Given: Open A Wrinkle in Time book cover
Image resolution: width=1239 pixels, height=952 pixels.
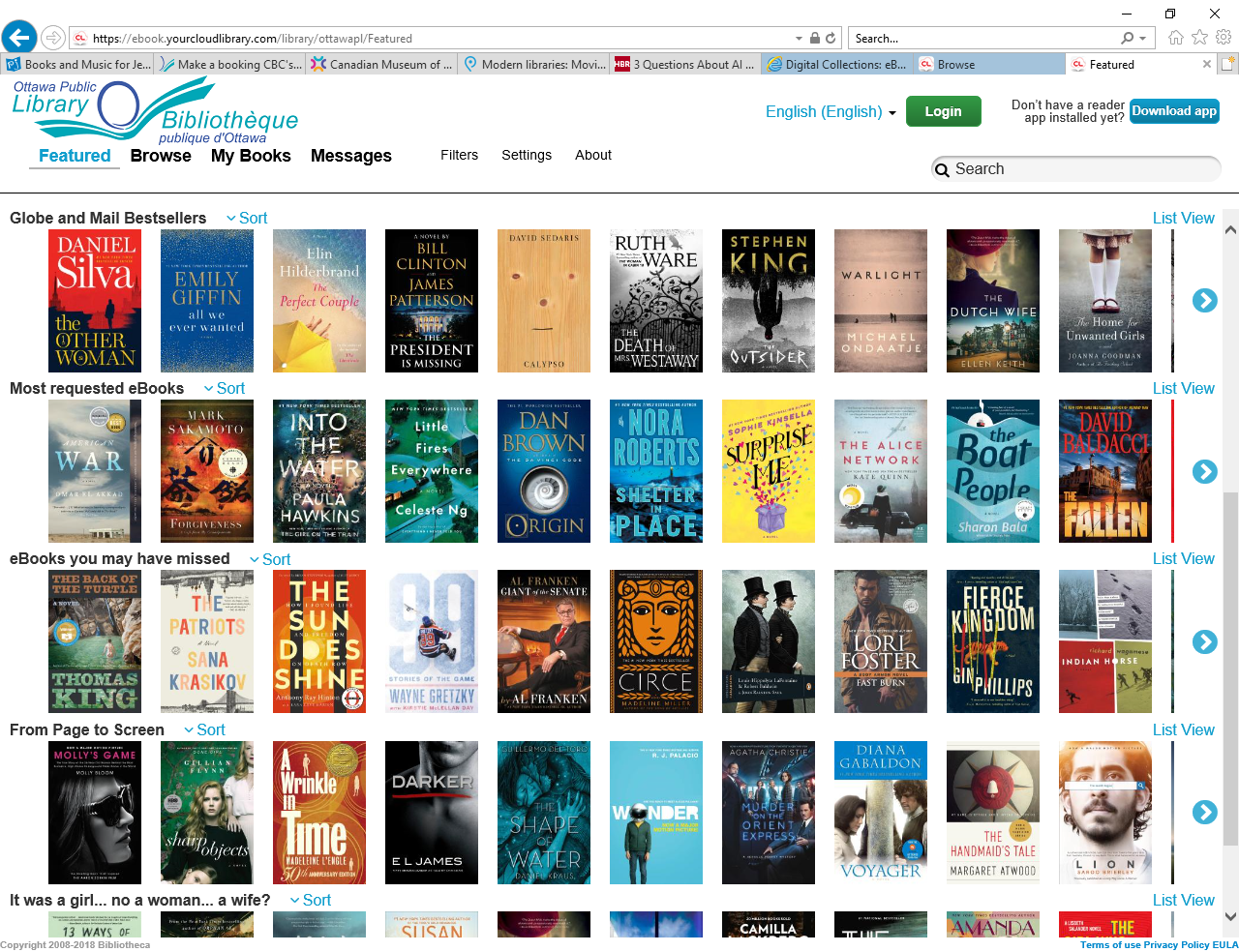Looking at the screenshot, I should [x=319, y=813].
